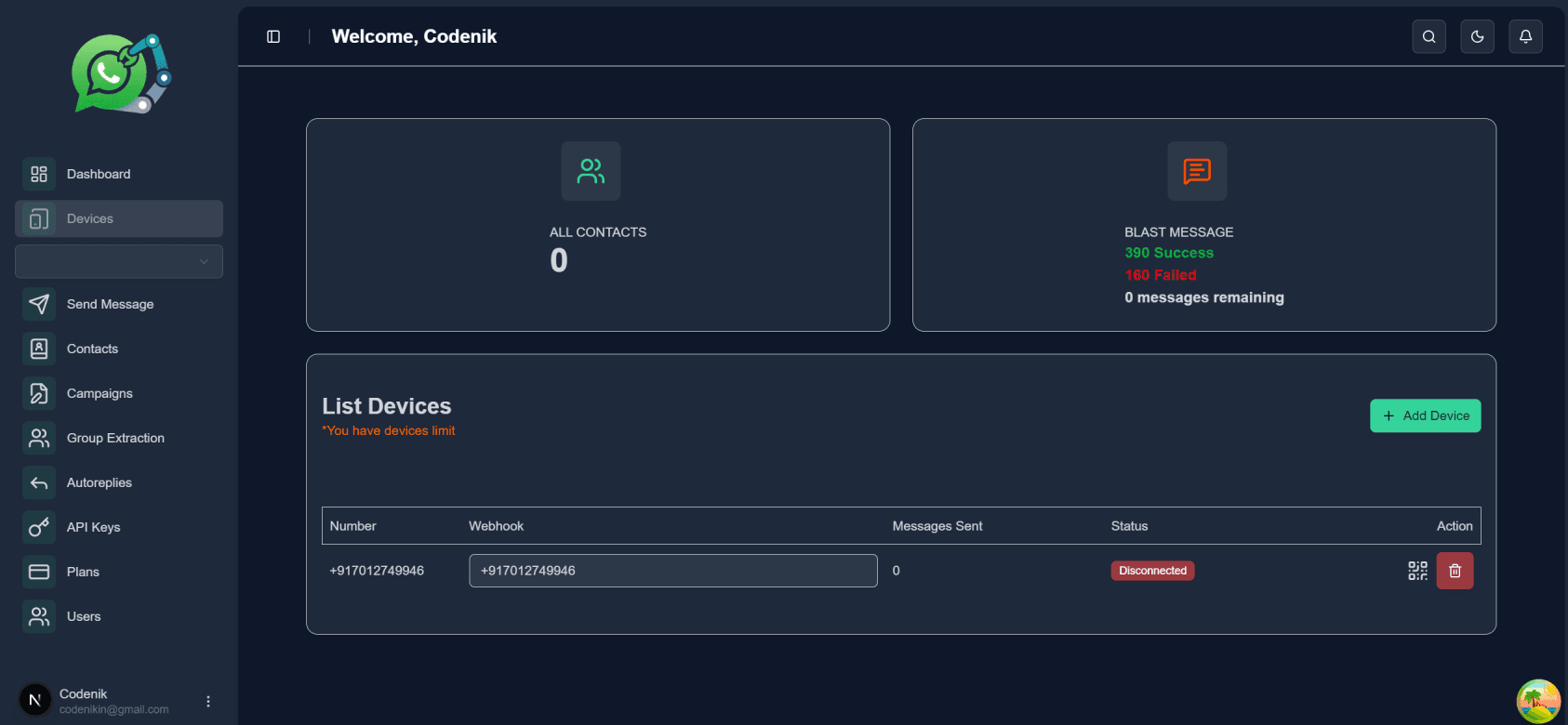The image size is (1568, 725).
Task: Toggle dark mode with the moon icon
Action: coord(1477,36)
